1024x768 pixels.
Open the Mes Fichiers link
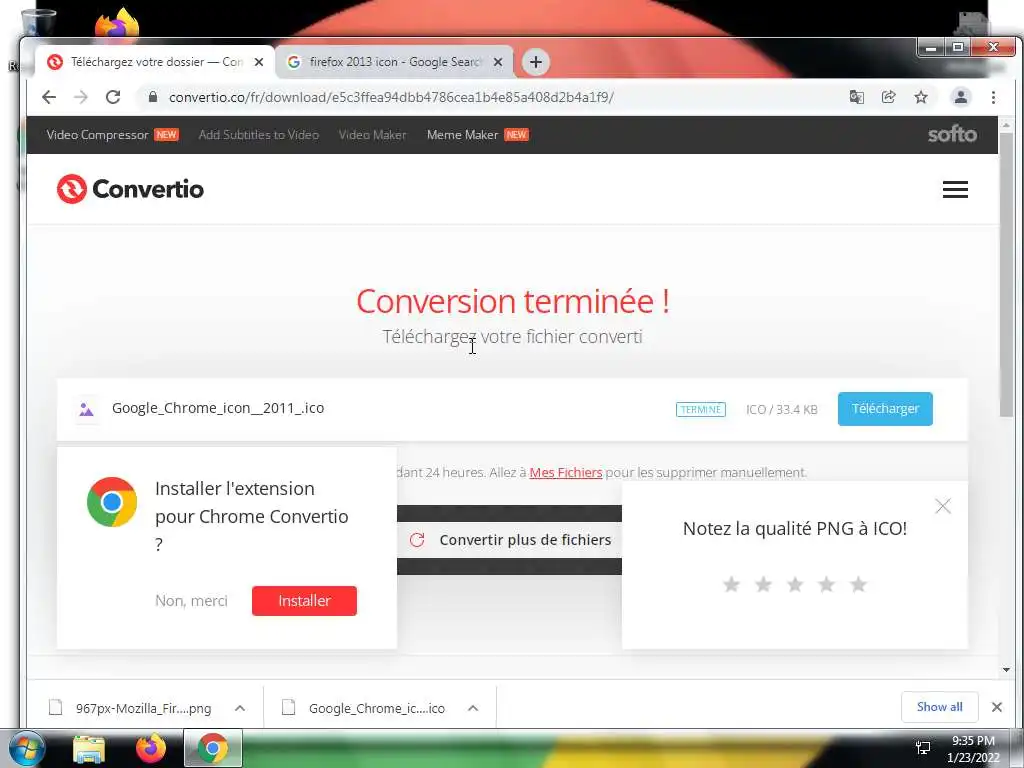[x=566, y=472]
